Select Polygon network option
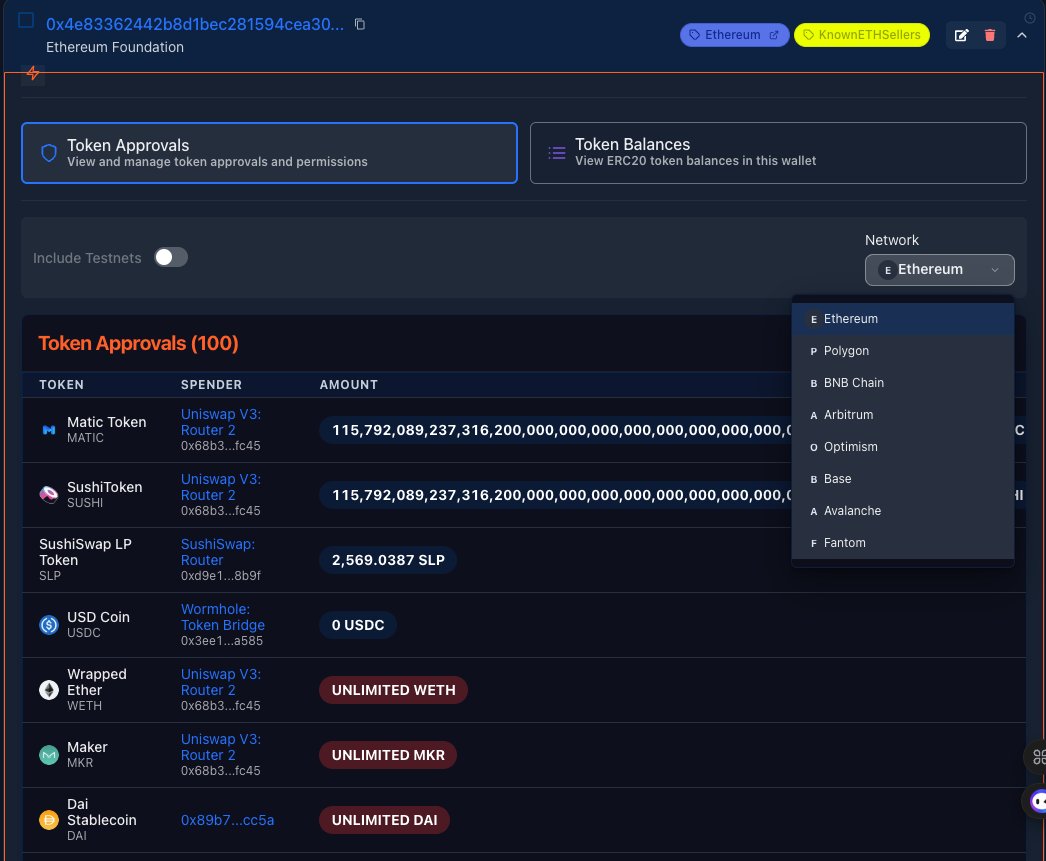The height and width of the screenshot is (861, 1046). (x=903, y=351)
